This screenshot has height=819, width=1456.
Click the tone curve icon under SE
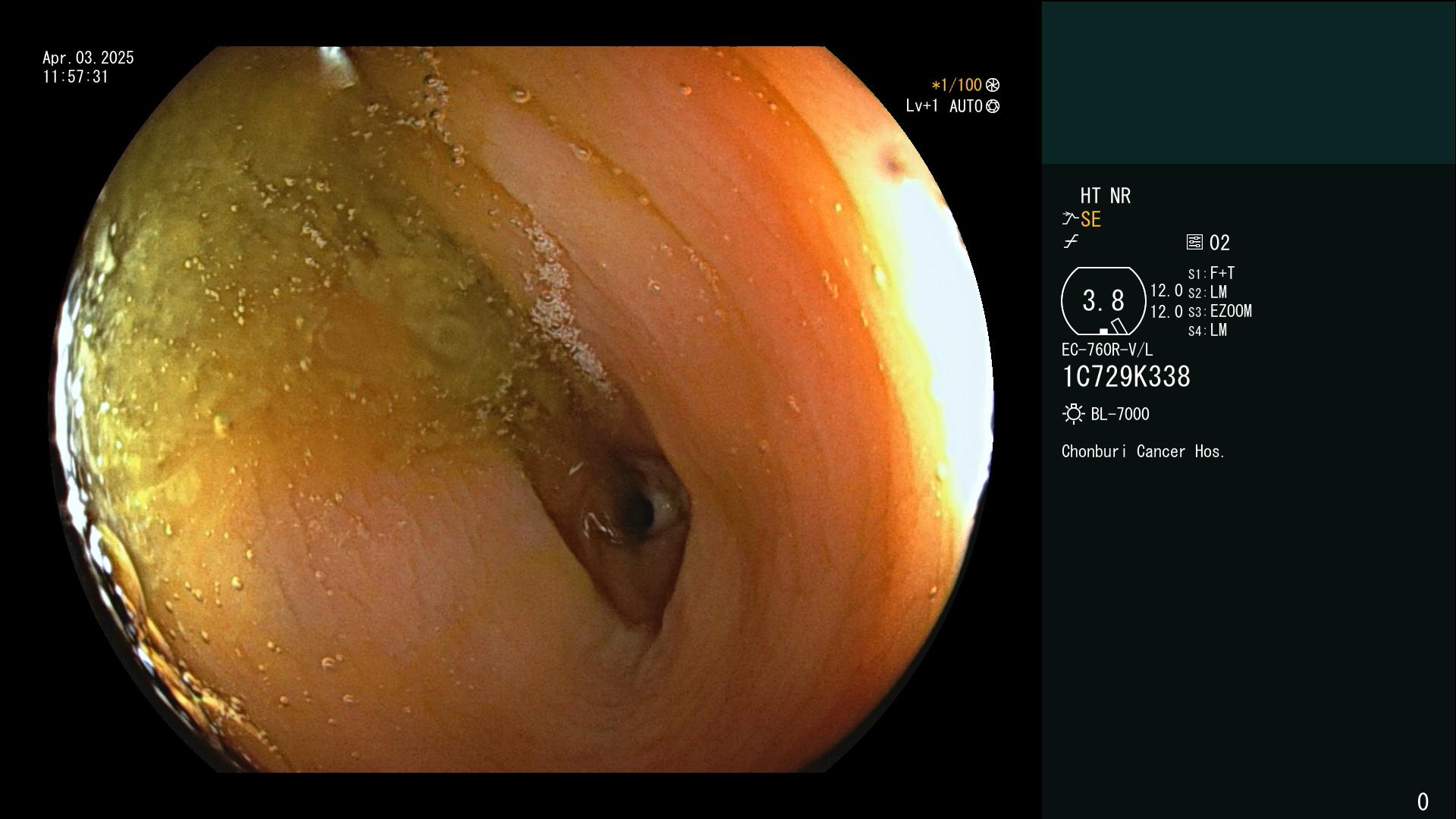tap(1070, 242)
